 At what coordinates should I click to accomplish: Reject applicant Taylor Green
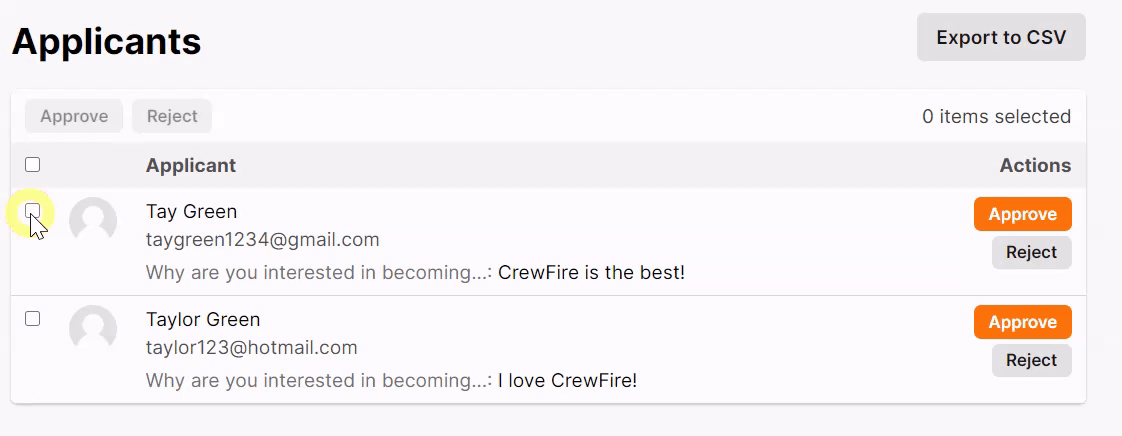(1031, 360)
